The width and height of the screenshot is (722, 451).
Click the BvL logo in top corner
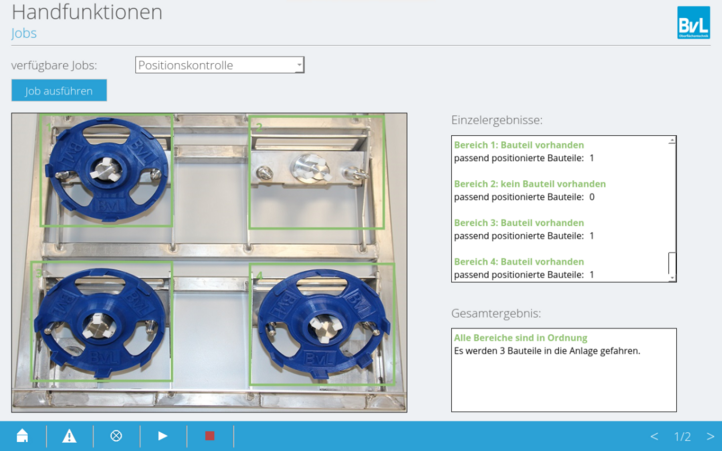tap(693, 23)
